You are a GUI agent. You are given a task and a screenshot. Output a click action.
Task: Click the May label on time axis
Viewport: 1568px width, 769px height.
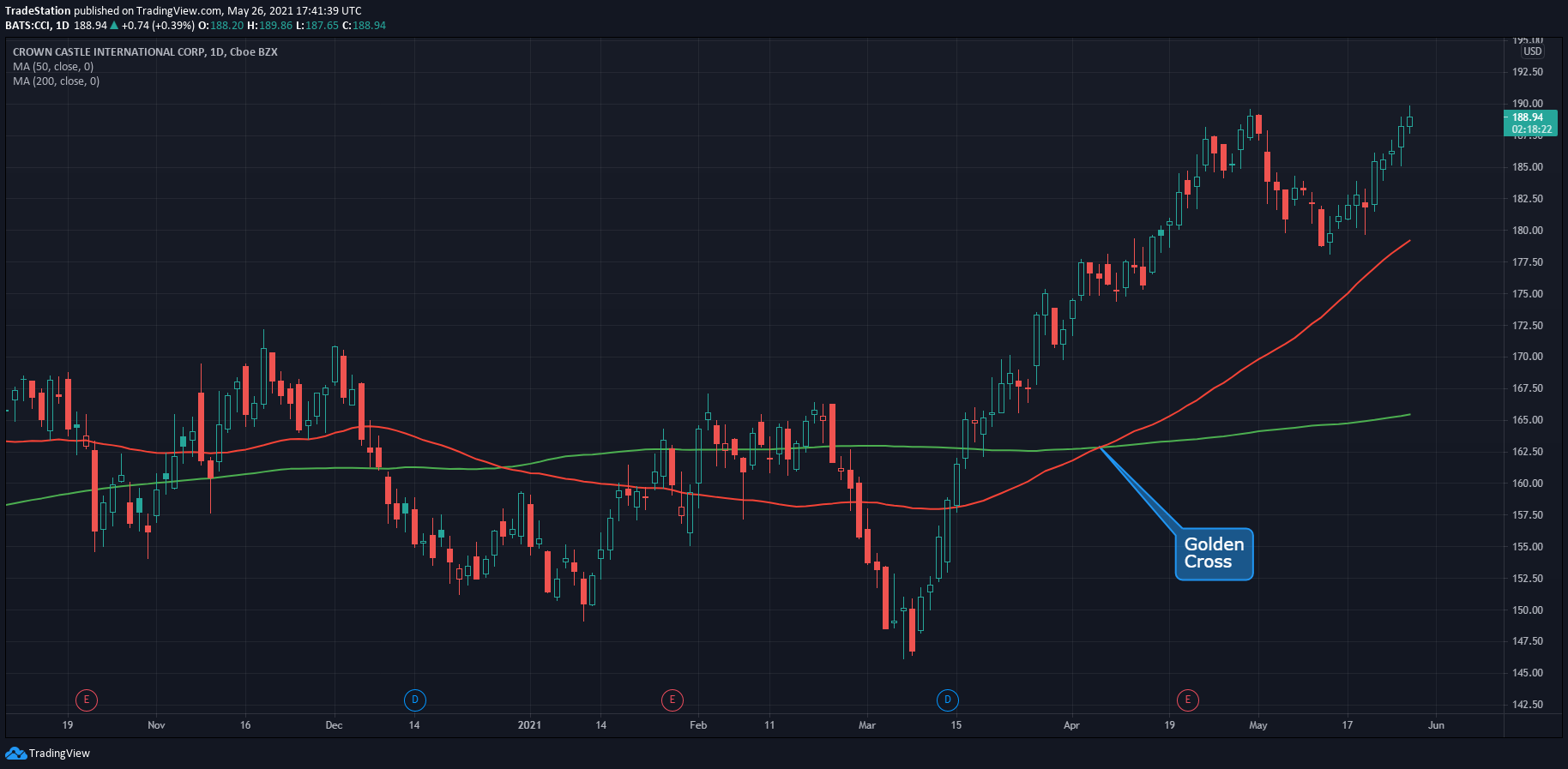(1258, 724)
